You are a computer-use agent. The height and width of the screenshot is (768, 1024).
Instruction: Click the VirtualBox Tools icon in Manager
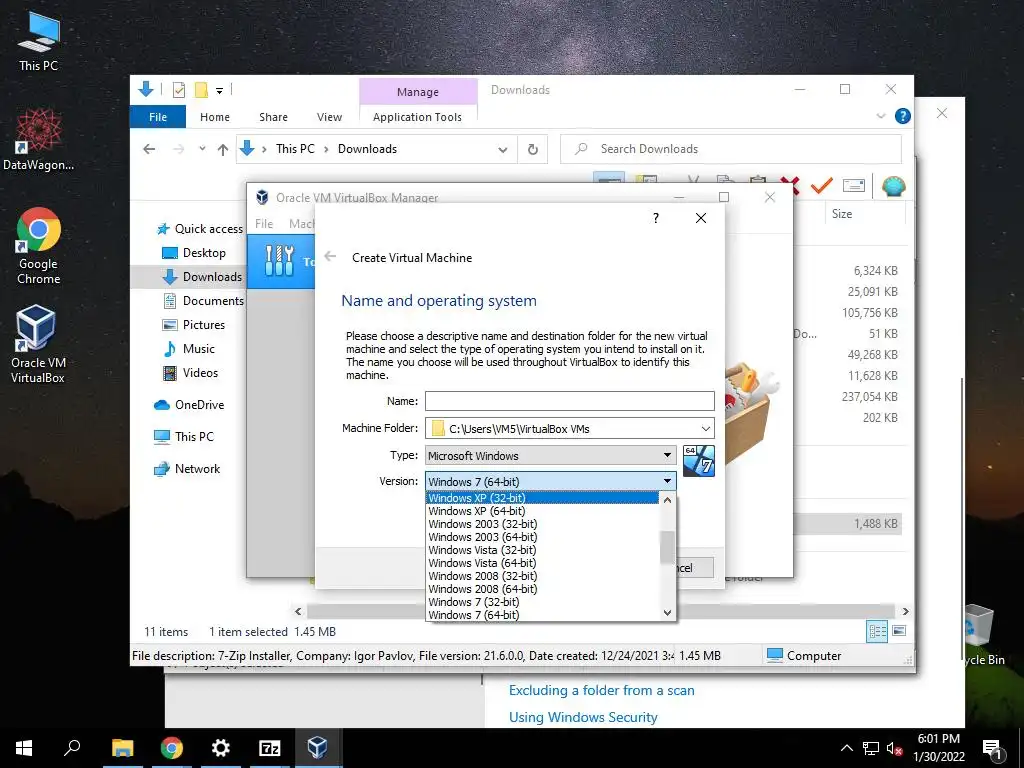tap(280, 261)
